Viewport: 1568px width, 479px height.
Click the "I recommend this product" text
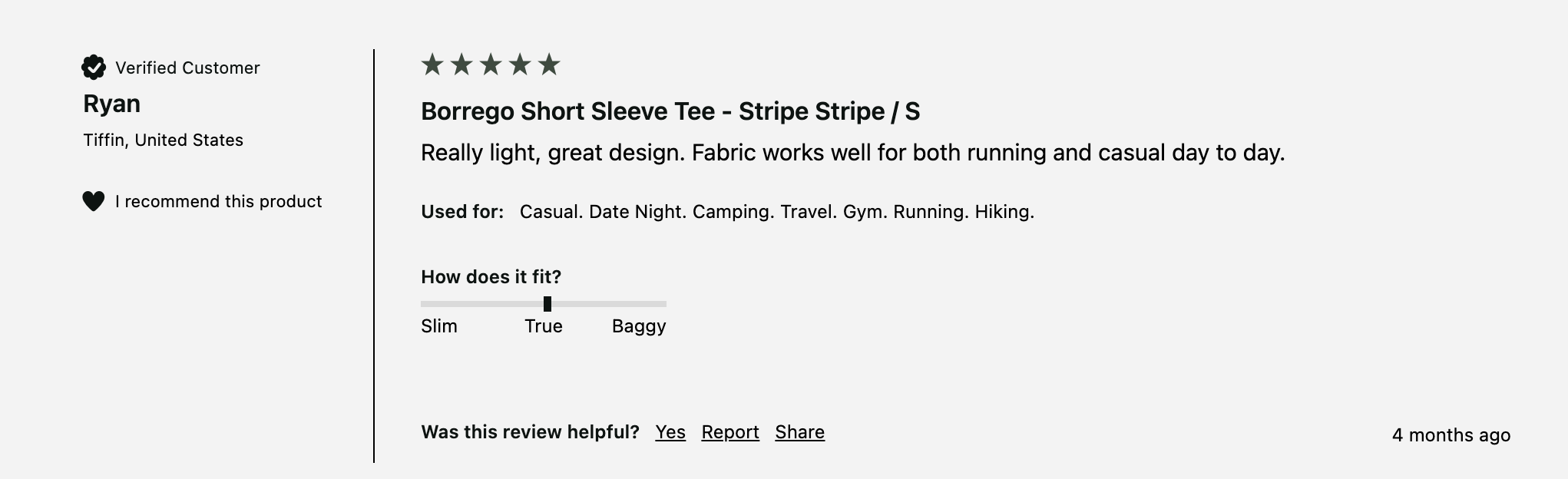coord(219,201)
